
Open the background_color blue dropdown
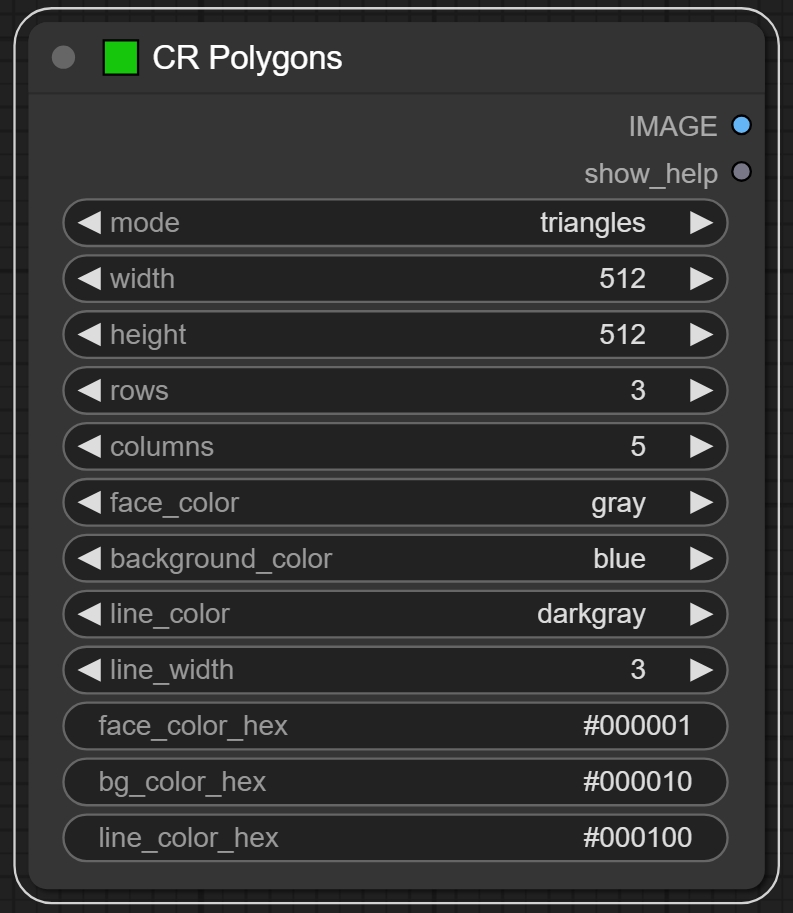(395, 558)
